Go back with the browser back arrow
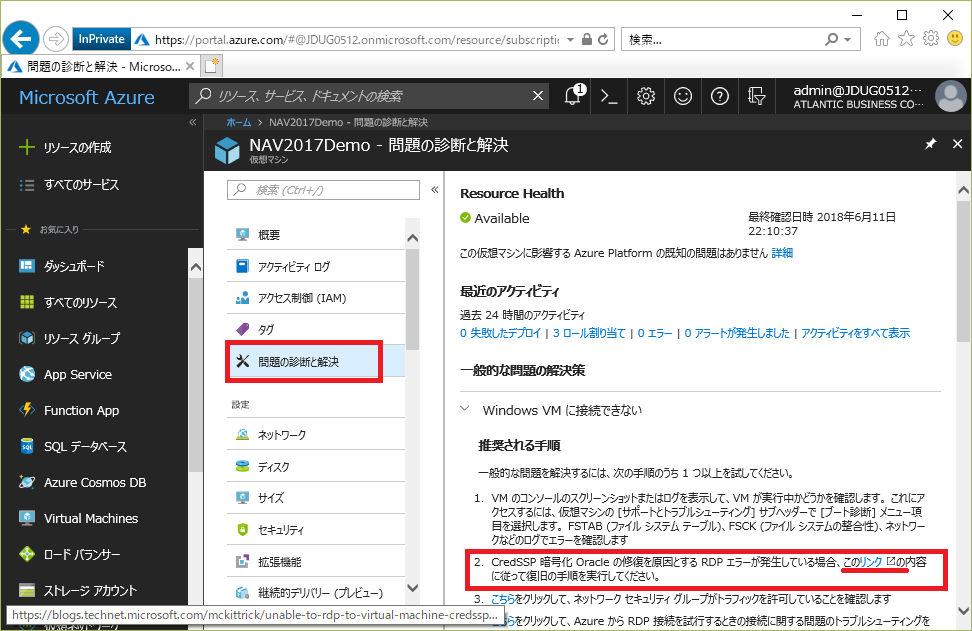The image size is (972, 631). pos(20,39)
